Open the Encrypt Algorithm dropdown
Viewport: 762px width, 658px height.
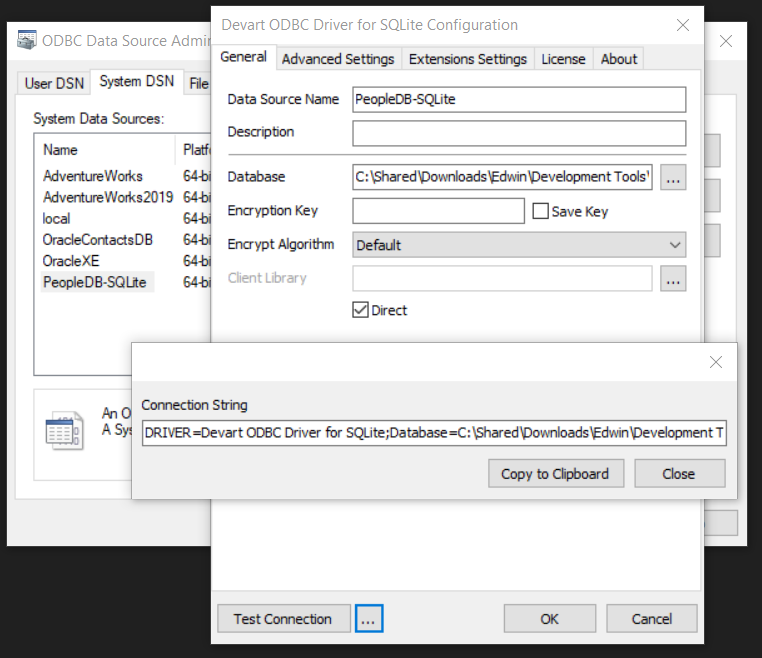click(x=519, y=245)
